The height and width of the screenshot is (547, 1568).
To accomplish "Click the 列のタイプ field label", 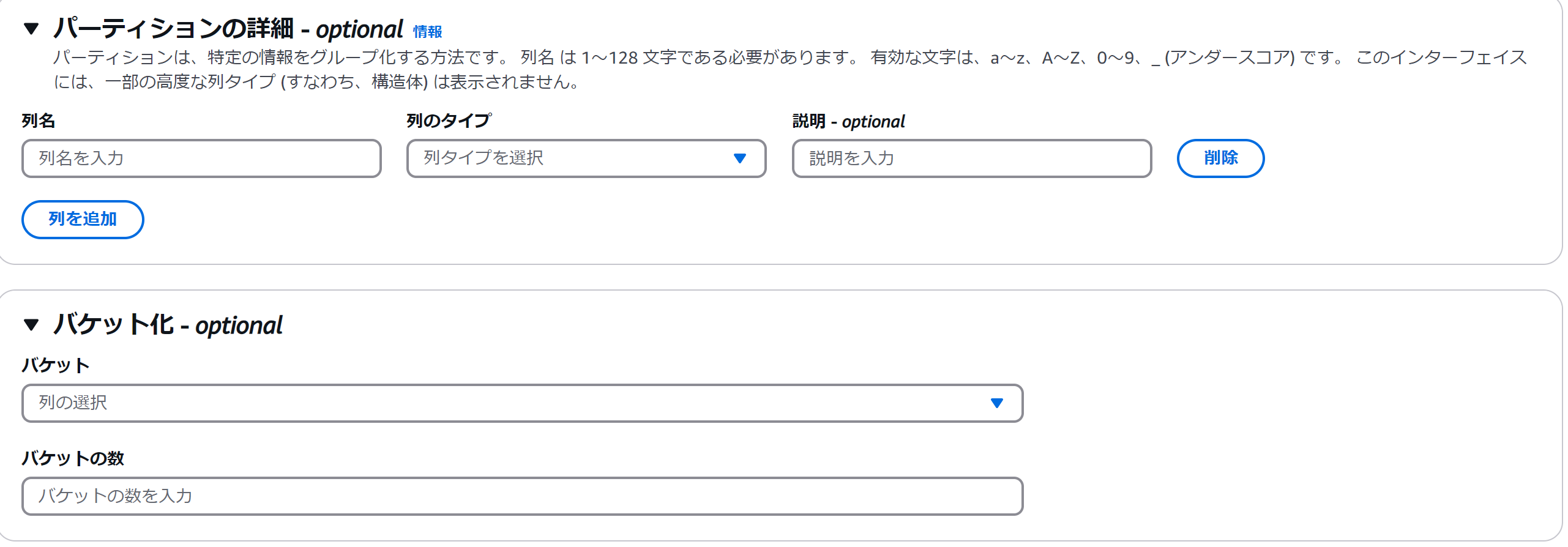I will tap(449, 121).
